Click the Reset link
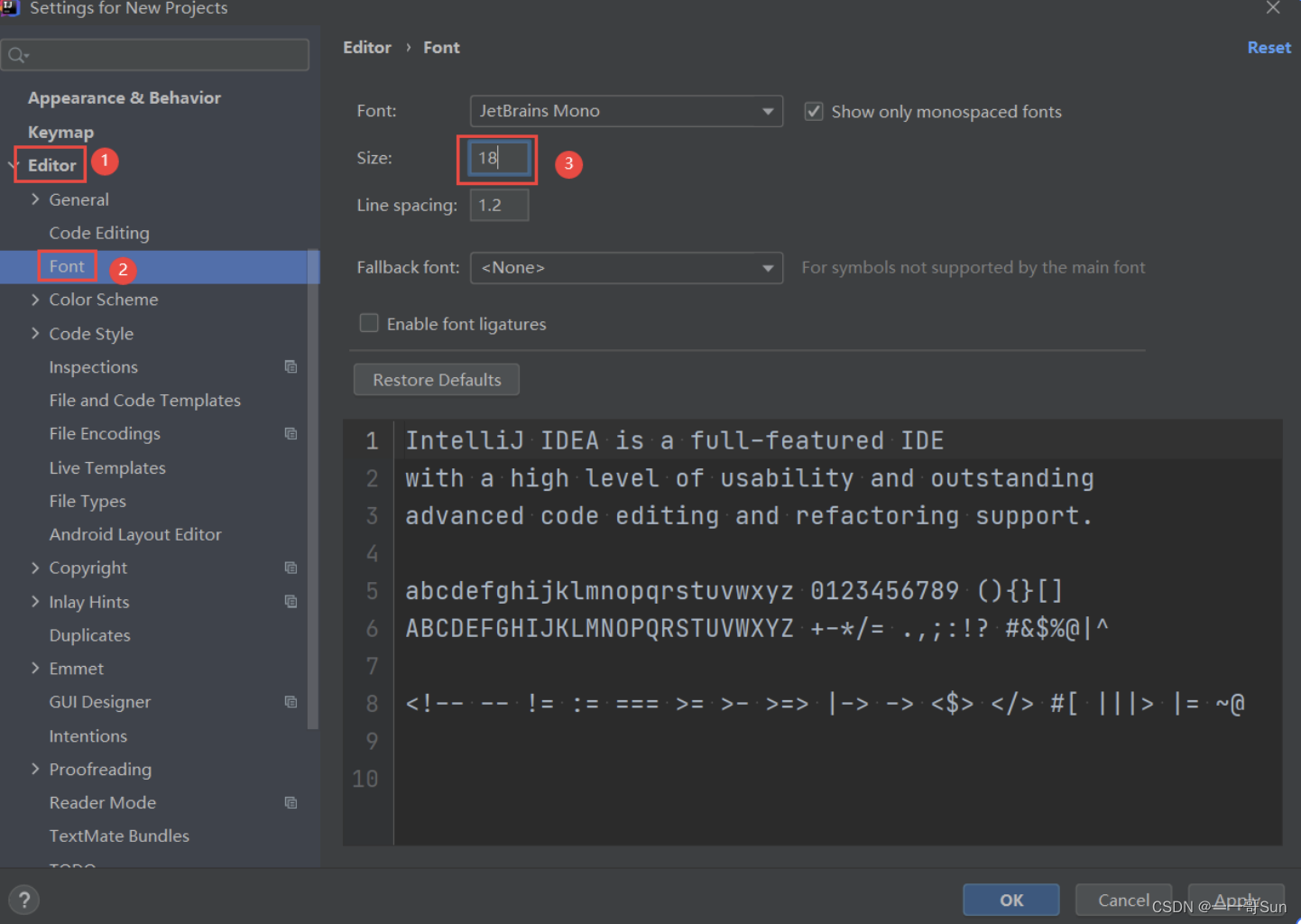Image resolution: width=1301 pixels, height=924 pixels. [x=1269, y=48]
